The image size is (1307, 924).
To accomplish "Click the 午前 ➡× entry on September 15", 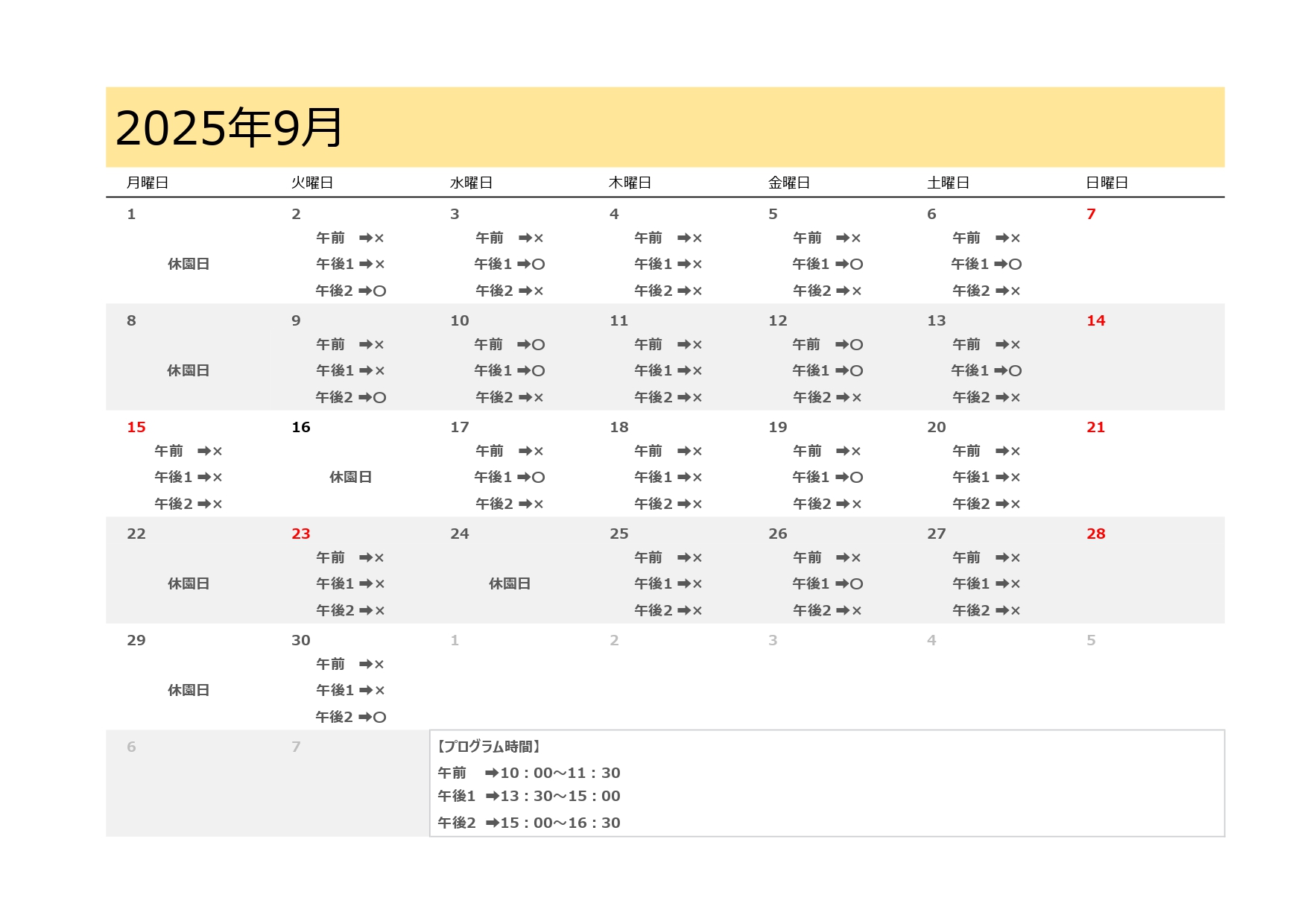I will tap(189, 451).
